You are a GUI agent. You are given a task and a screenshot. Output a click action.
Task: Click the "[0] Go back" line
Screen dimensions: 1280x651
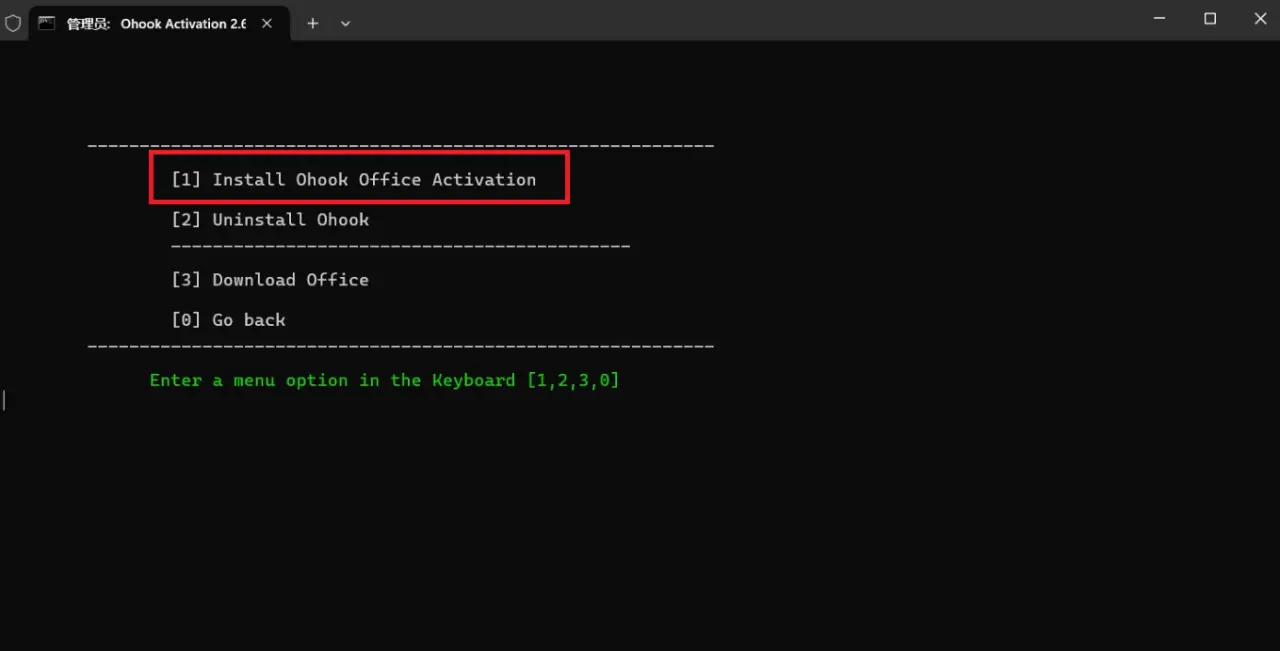(229, 320)
